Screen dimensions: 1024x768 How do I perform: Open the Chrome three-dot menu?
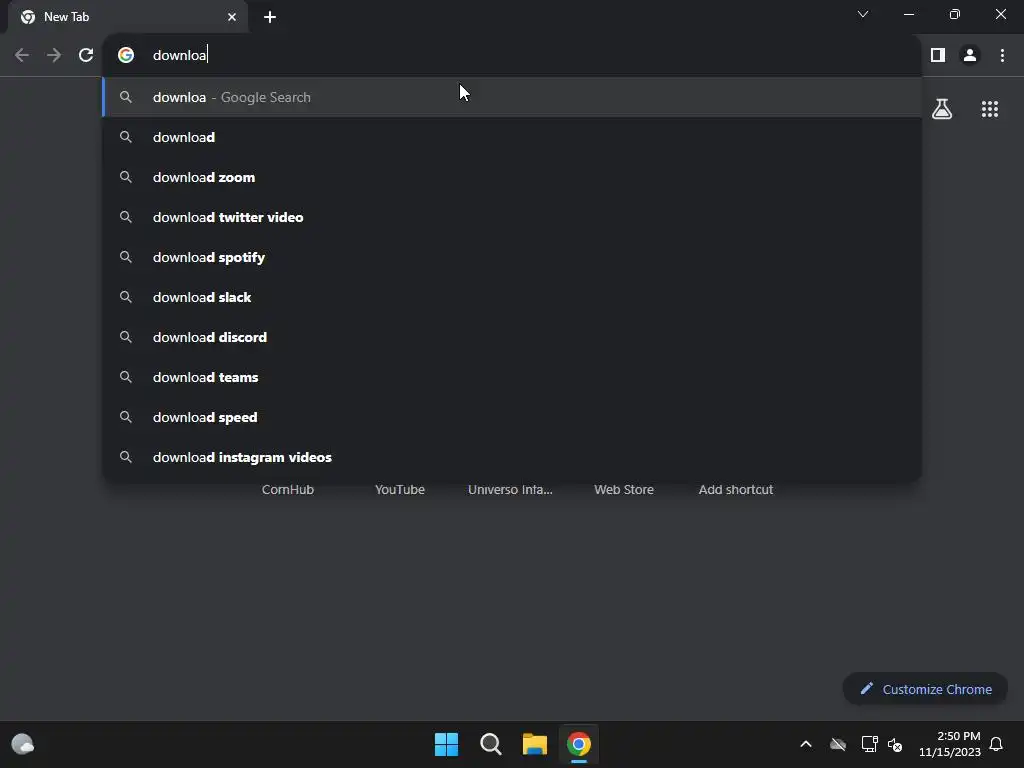coord(1002,55)
